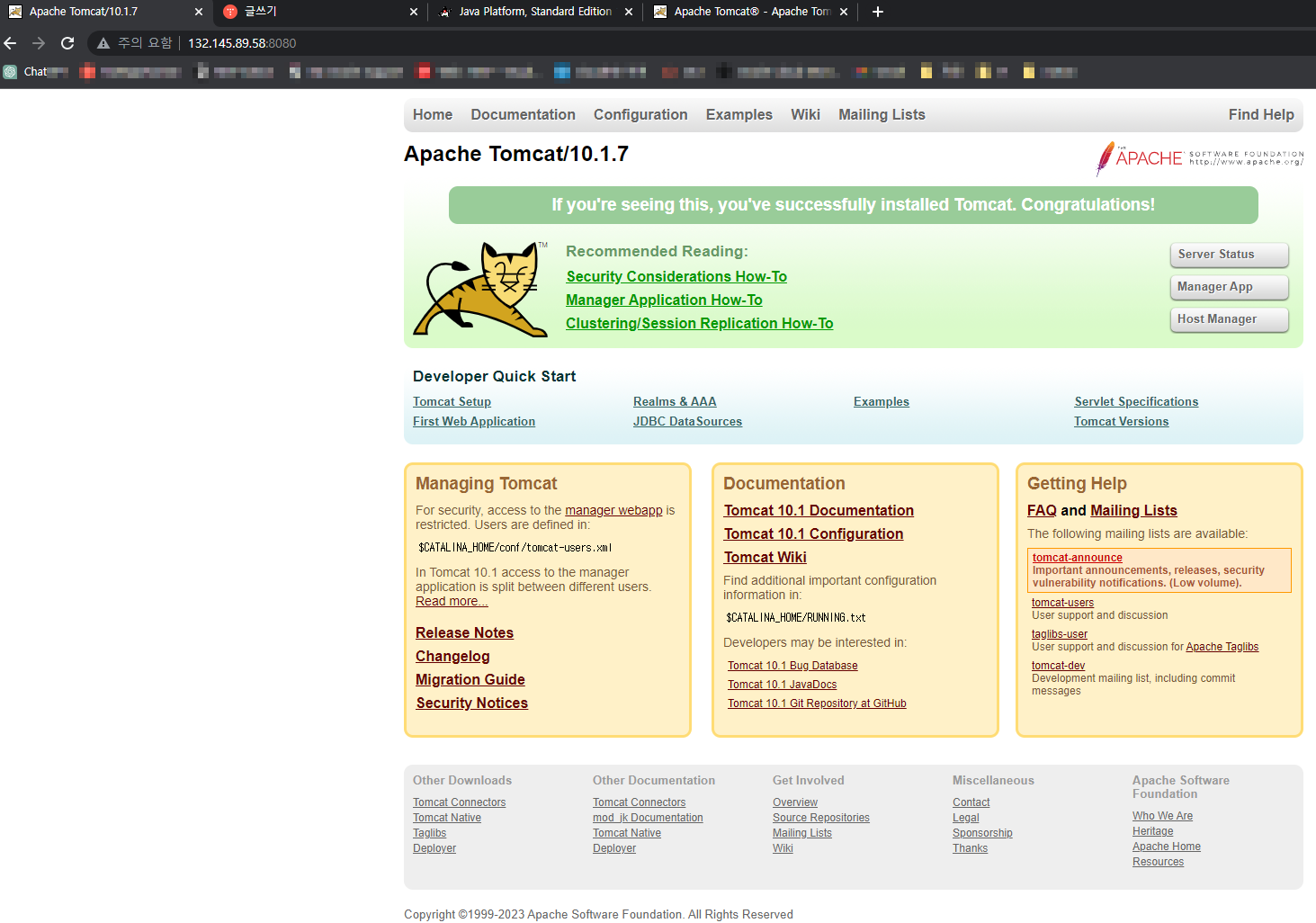Open the Tomcat Setup link
Screen dimensions: 1316x923
(452, 402)
